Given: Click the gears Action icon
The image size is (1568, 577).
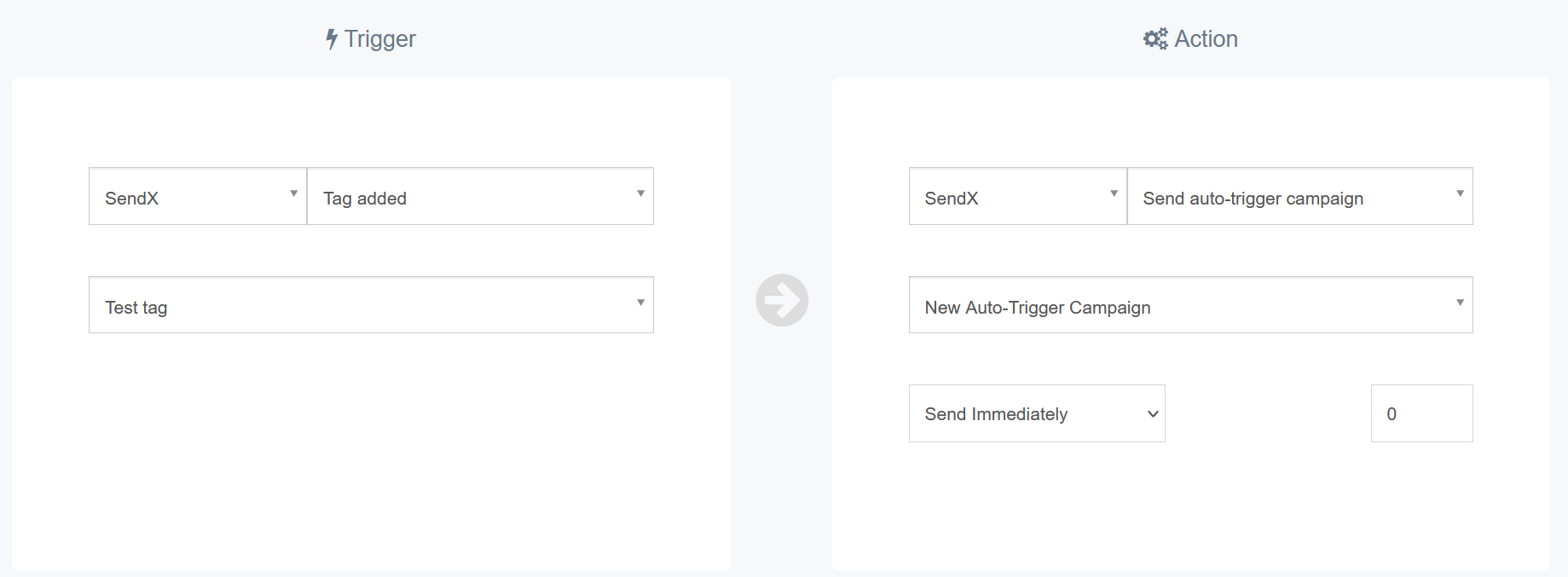Looking at the screenshot, I should point(1155,39).
